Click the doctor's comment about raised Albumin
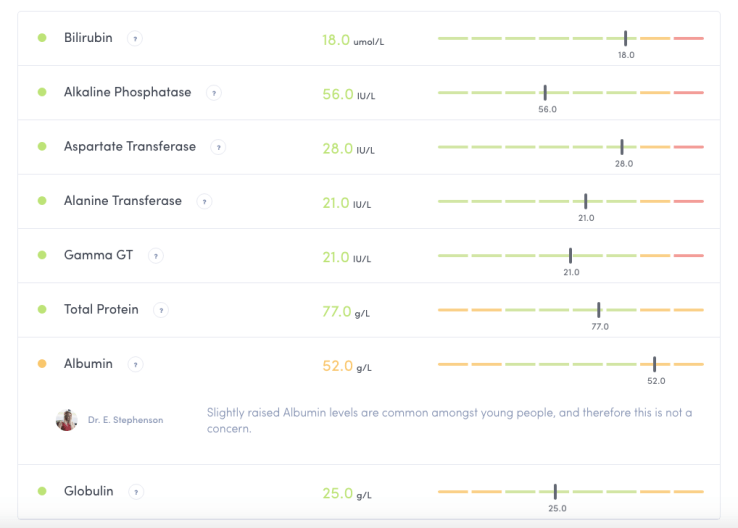The width and height of the screenshot is (738, 528). [449, 420]
